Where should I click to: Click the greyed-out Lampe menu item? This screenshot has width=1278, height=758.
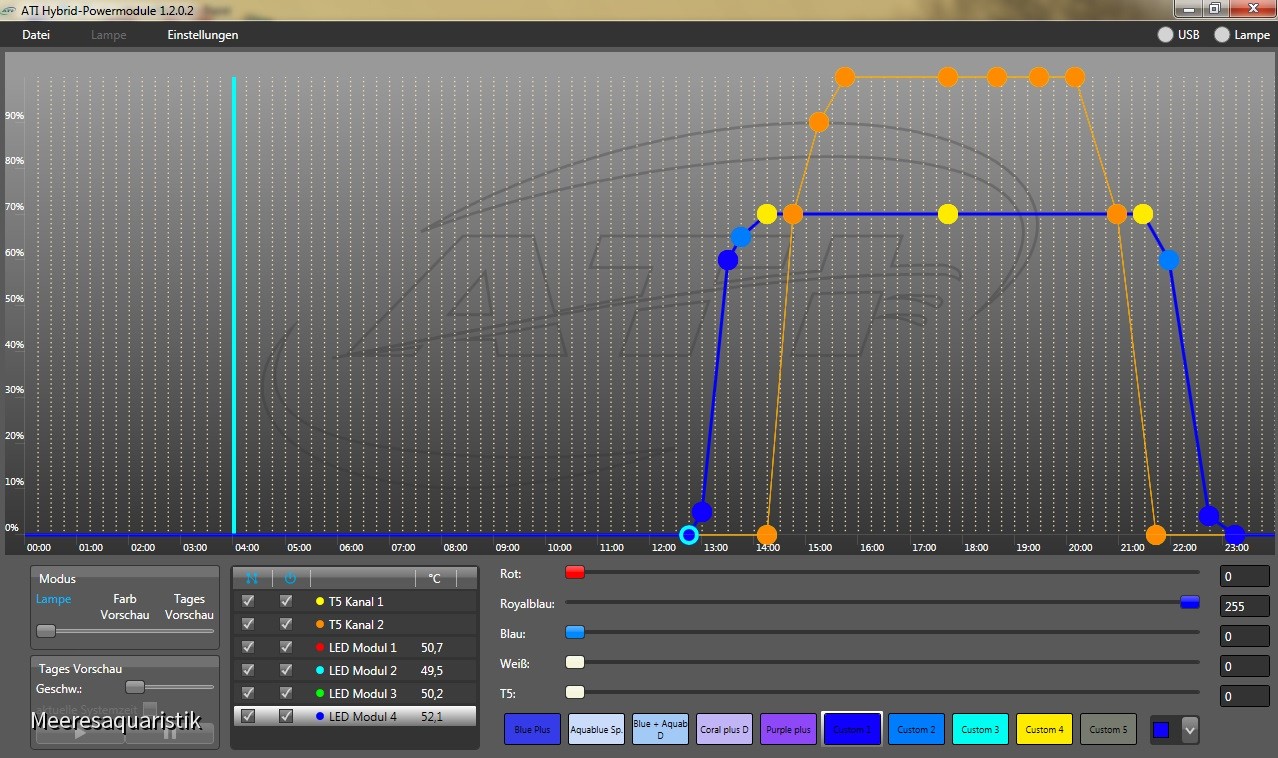tap(109, 35)
